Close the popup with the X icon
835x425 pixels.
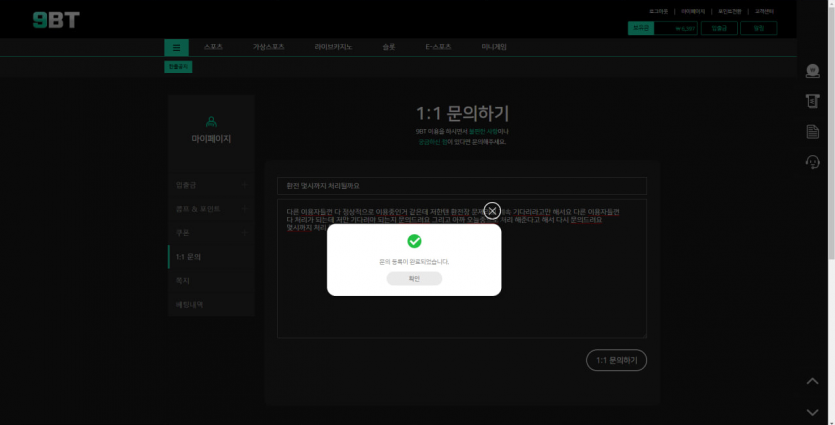coord(492,211)
